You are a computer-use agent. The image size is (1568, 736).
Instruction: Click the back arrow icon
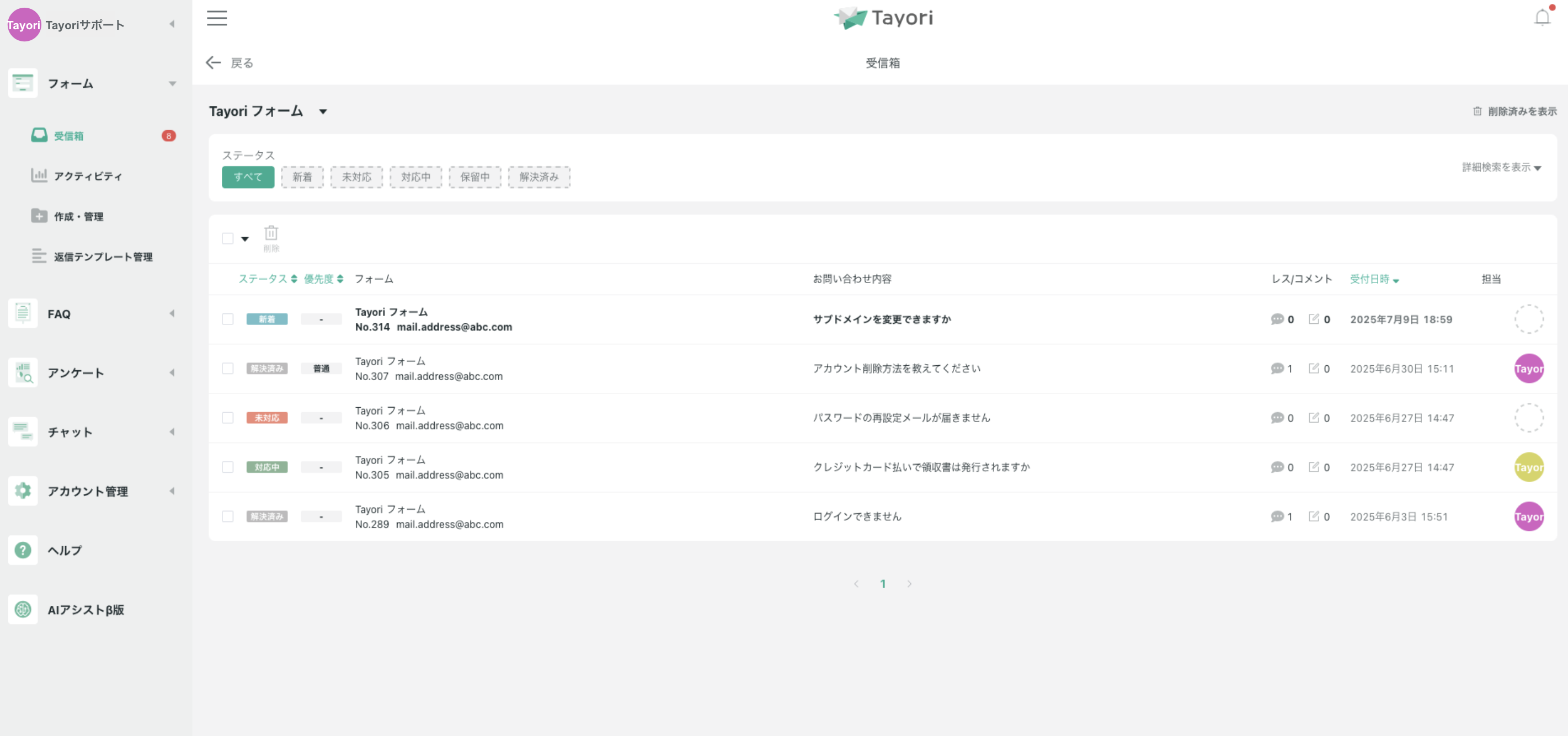(213, 63)
